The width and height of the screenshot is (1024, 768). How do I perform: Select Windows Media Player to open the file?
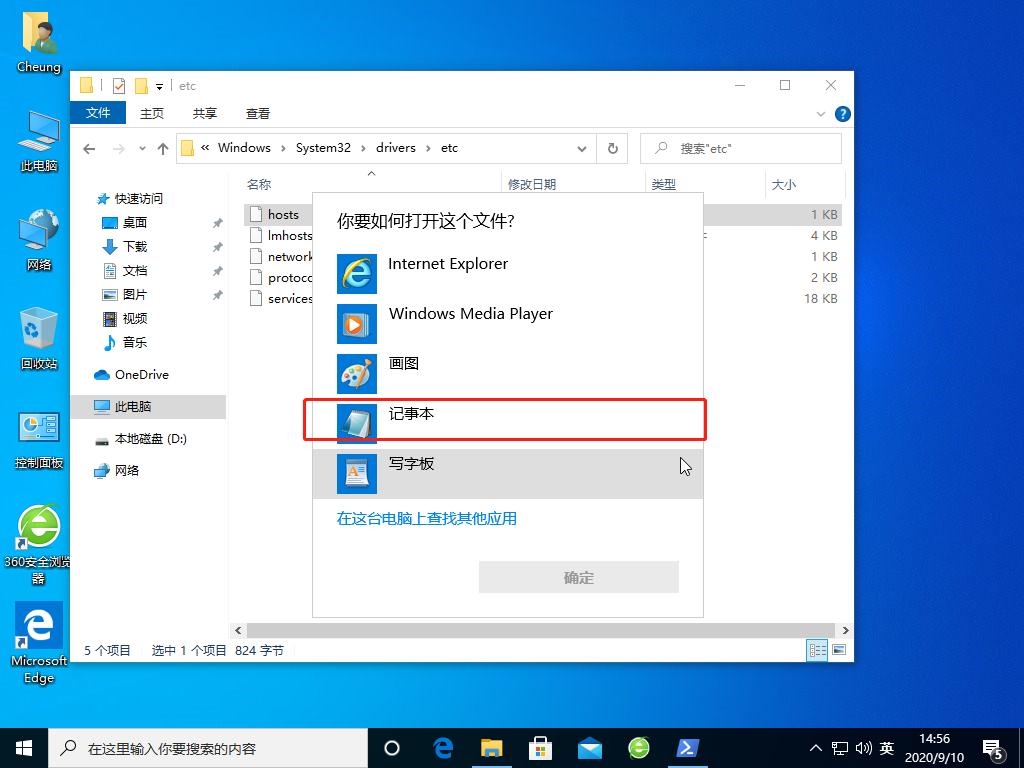(x=470, y=313)
